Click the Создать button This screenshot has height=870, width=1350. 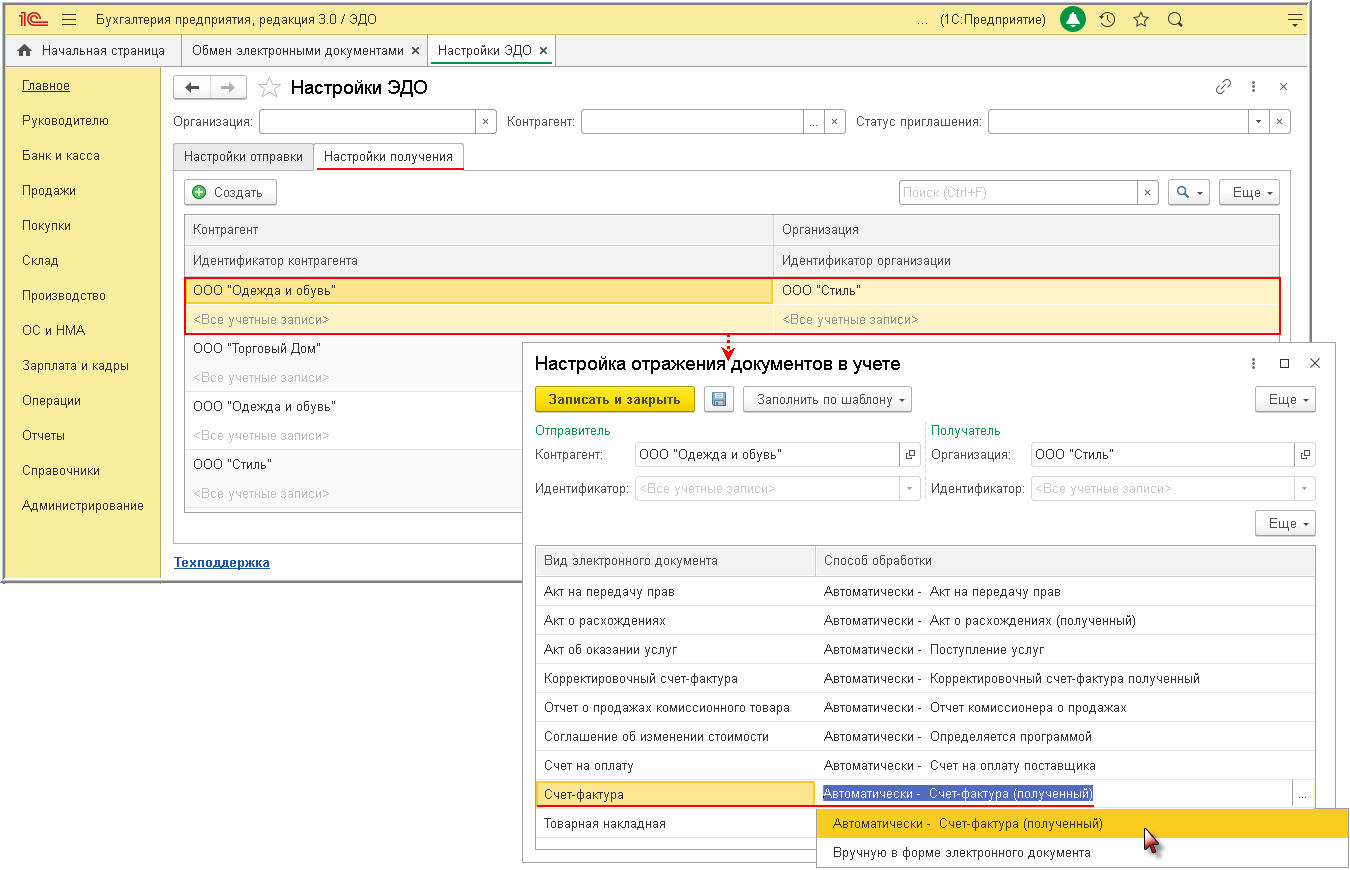pos(231,192)
